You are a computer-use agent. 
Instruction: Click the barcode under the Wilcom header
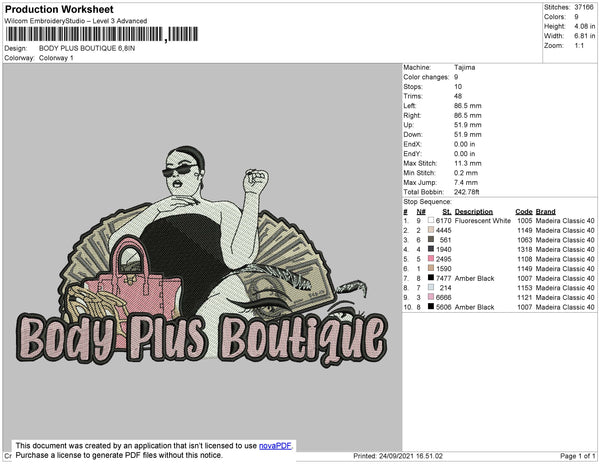[102, 34]
